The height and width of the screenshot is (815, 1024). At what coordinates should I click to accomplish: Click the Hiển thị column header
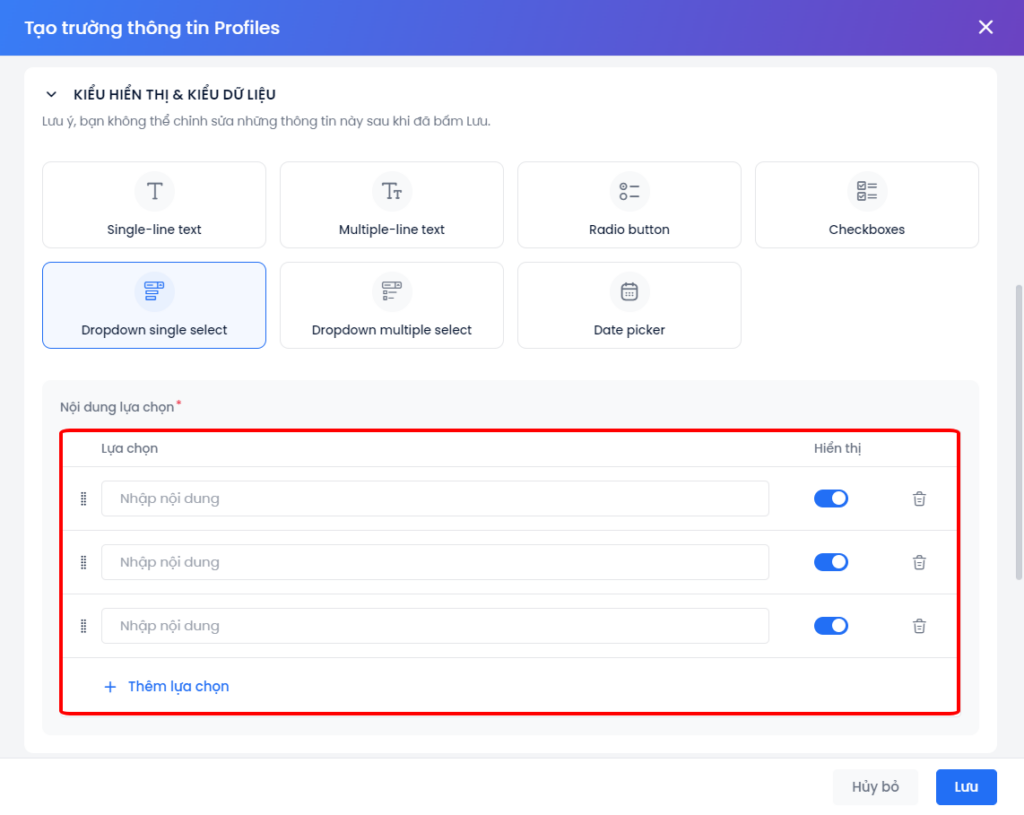pos(837,449)
